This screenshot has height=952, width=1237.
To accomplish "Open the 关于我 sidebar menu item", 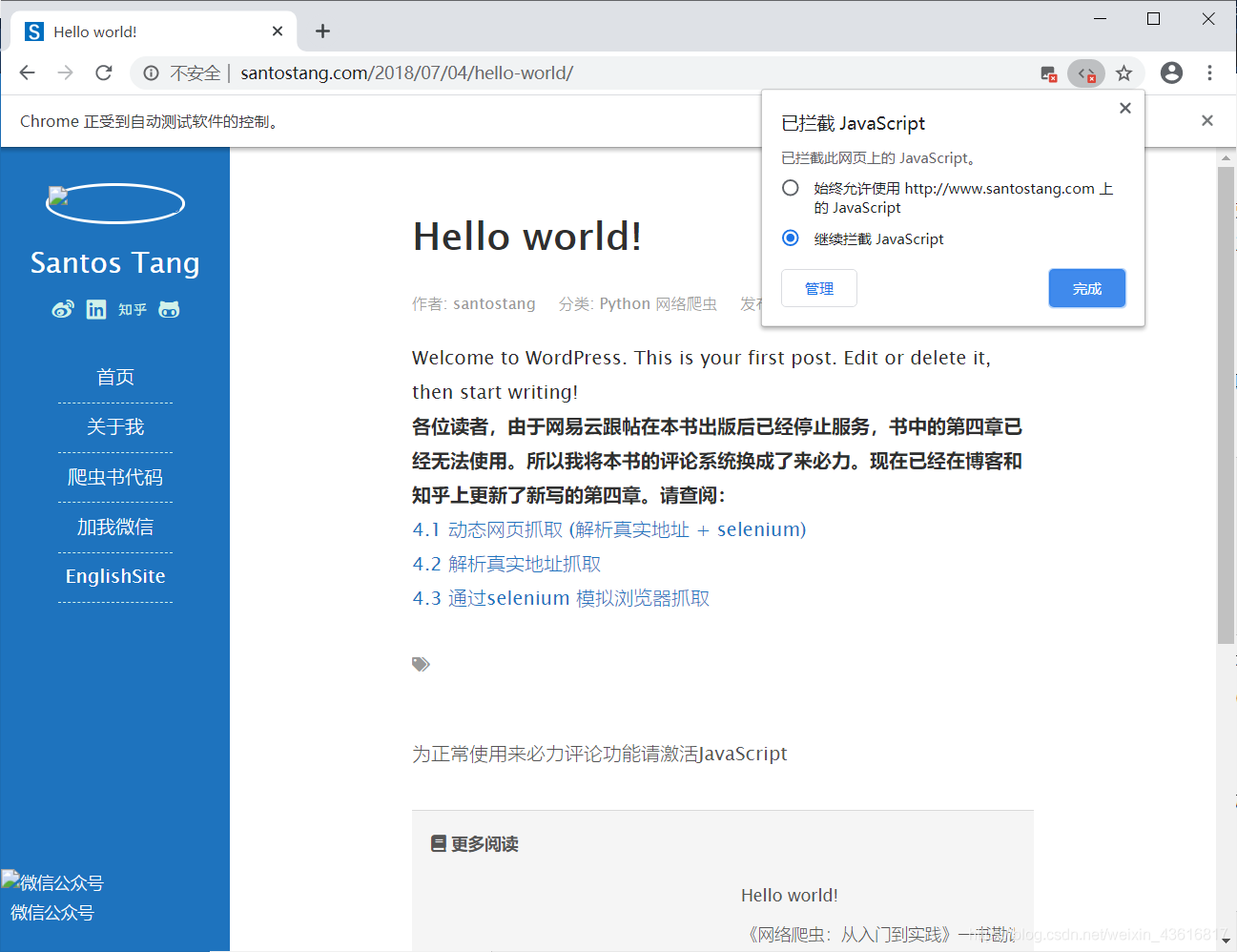I will (x=115, y=426).
